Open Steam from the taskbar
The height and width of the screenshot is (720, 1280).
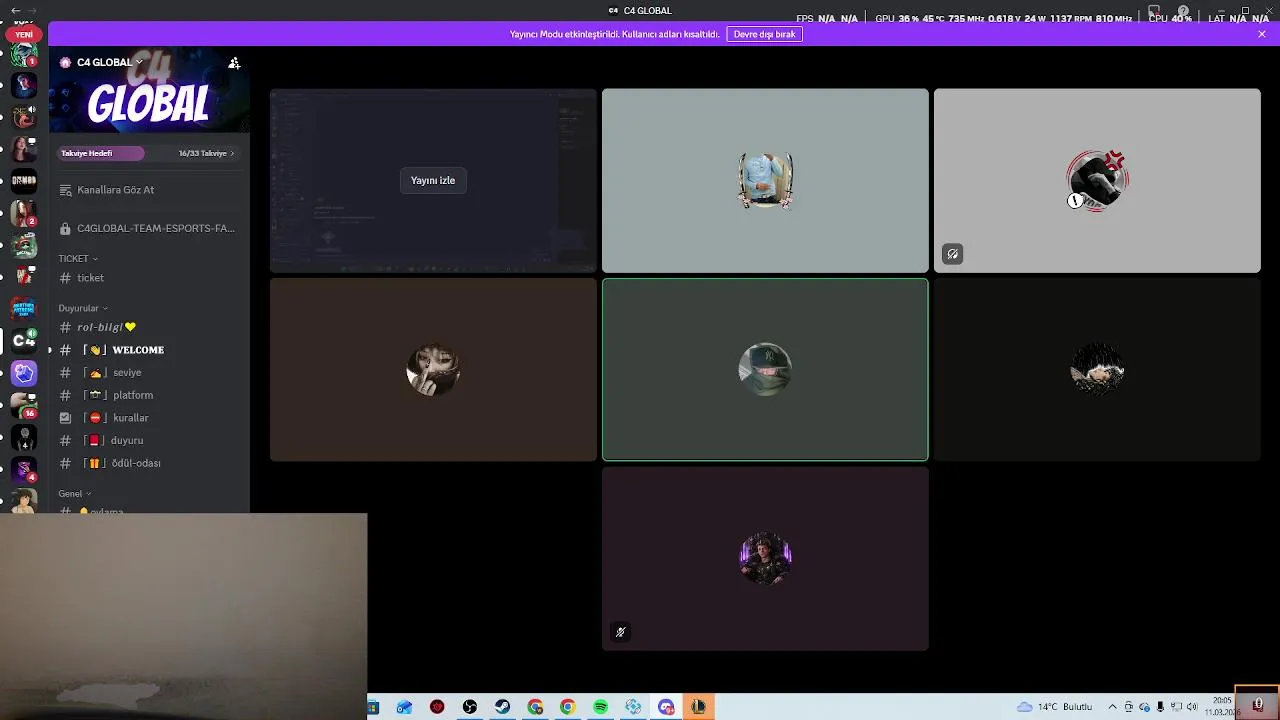(502, 707)
